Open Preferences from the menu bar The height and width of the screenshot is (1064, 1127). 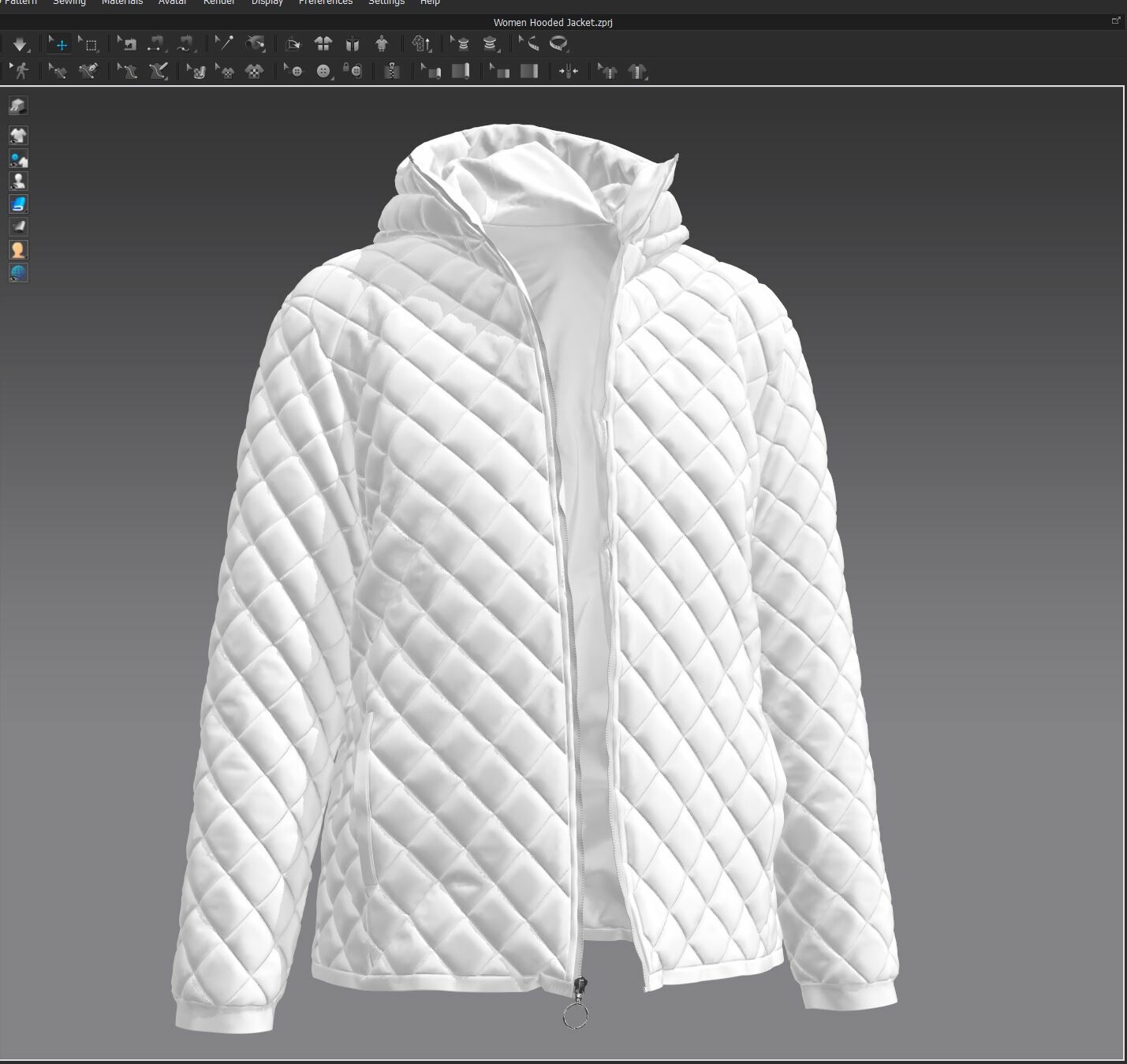pos(325,3)
